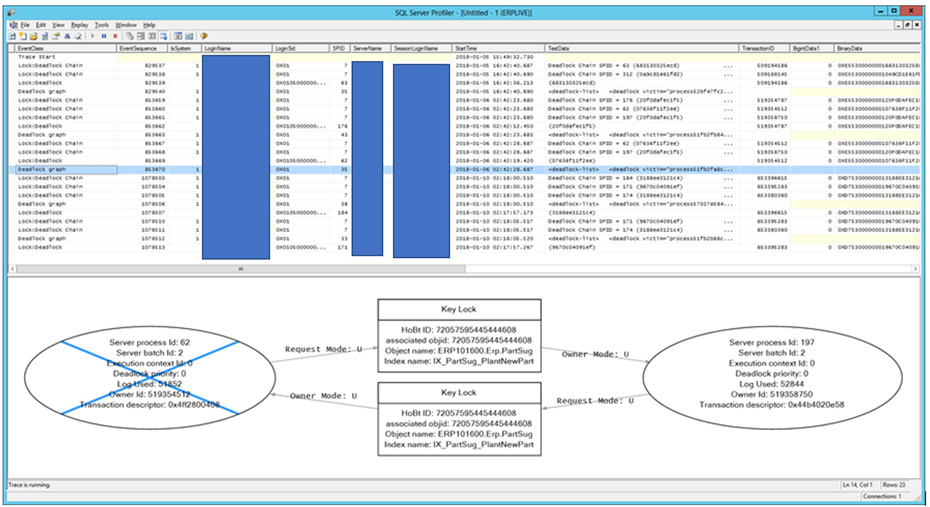Click the TransactionID column header

765,48
